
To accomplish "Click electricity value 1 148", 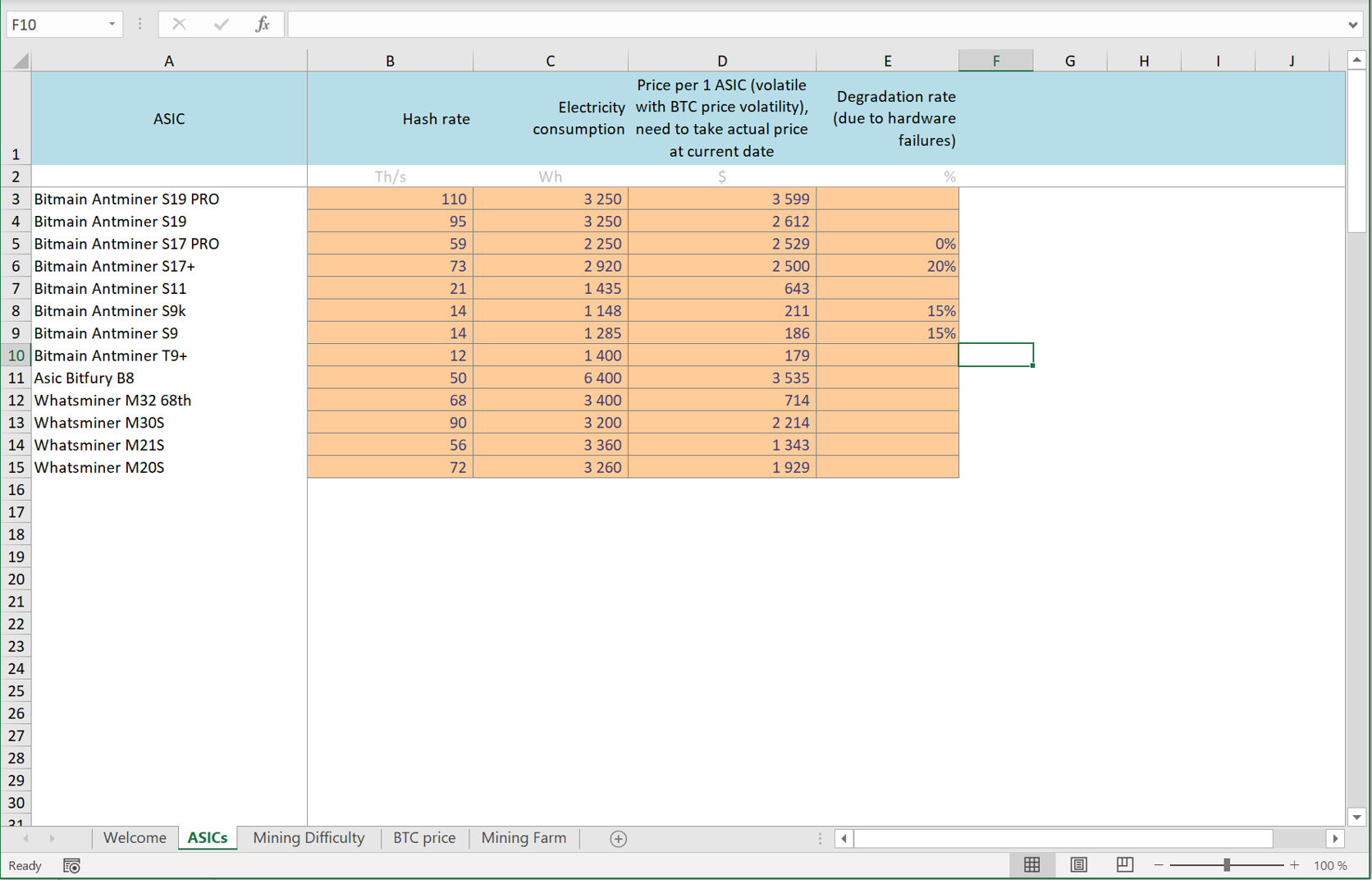I will tap(551, 310).
